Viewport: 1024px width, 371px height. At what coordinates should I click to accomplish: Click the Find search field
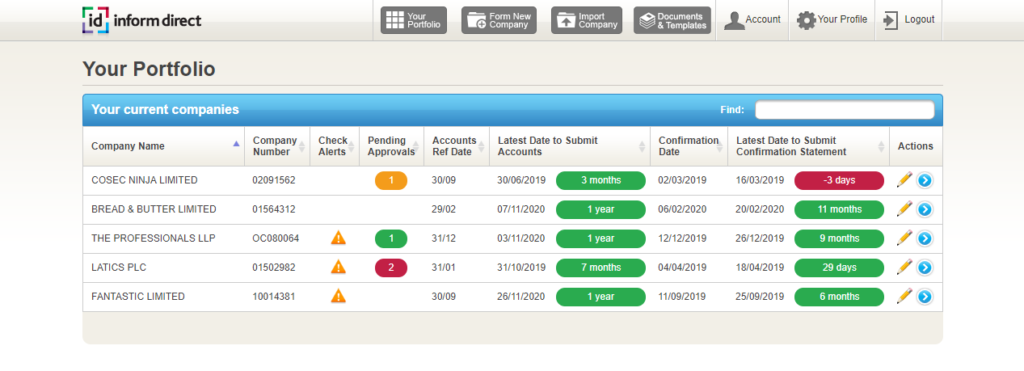coord(844,110)
